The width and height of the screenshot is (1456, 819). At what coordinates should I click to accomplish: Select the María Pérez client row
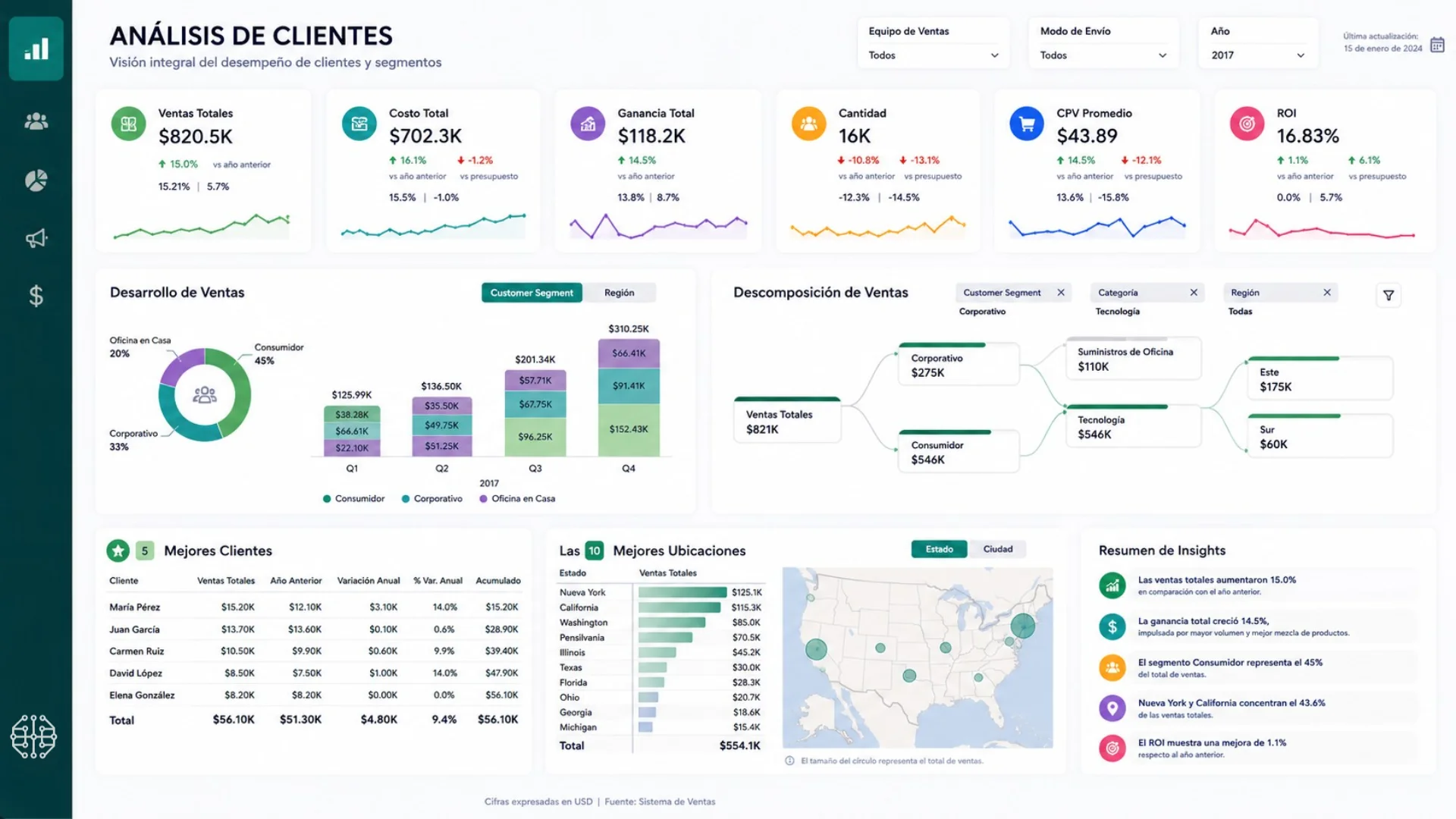(314, 607)
